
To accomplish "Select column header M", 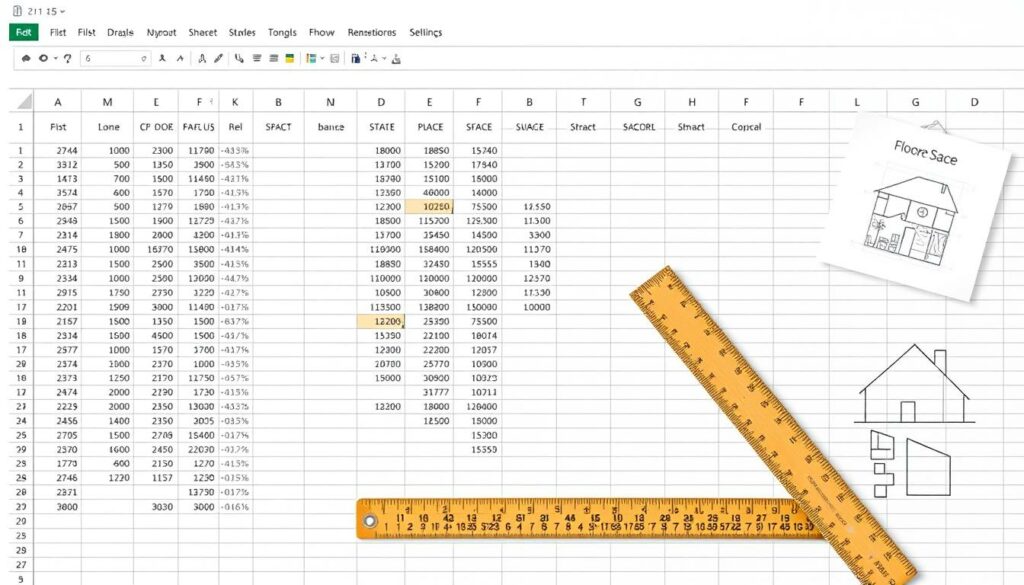I will click(107, 102).
